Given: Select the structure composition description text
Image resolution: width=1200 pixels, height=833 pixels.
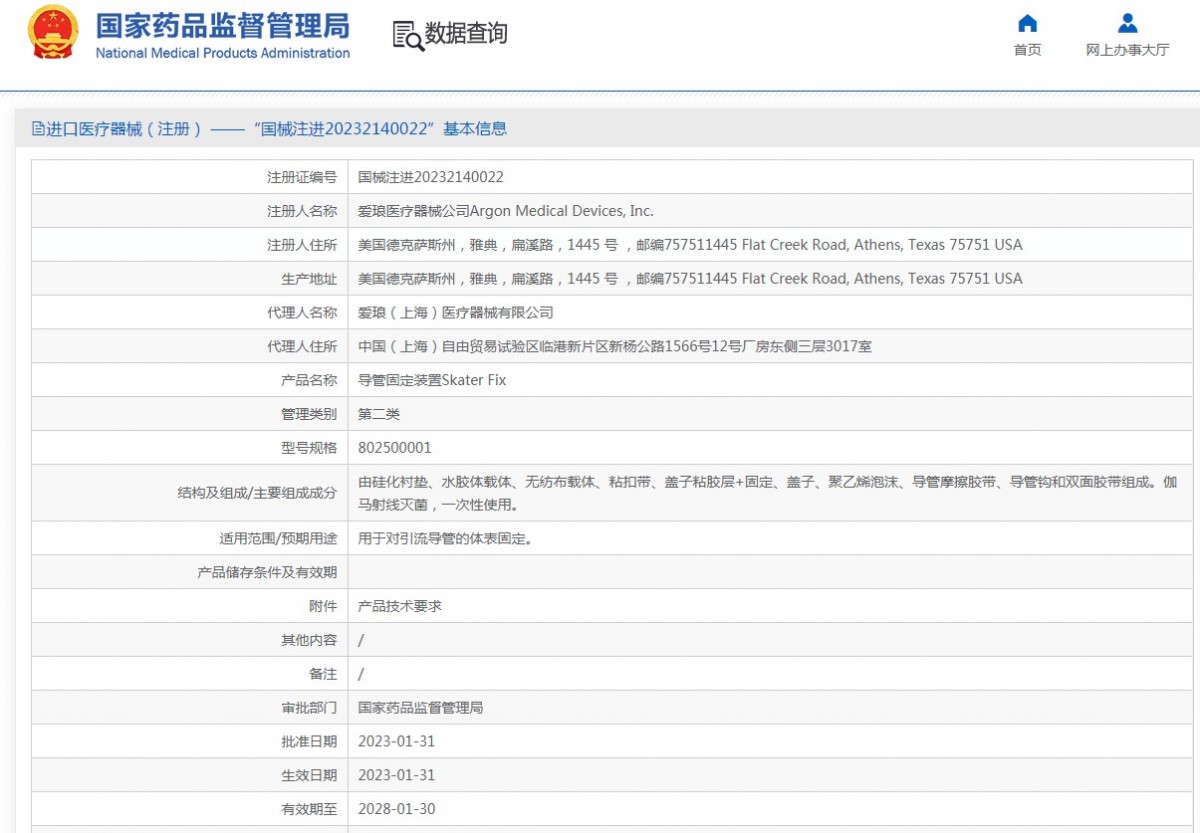Looking at the screenshot, I should click(x=768, y=493).
